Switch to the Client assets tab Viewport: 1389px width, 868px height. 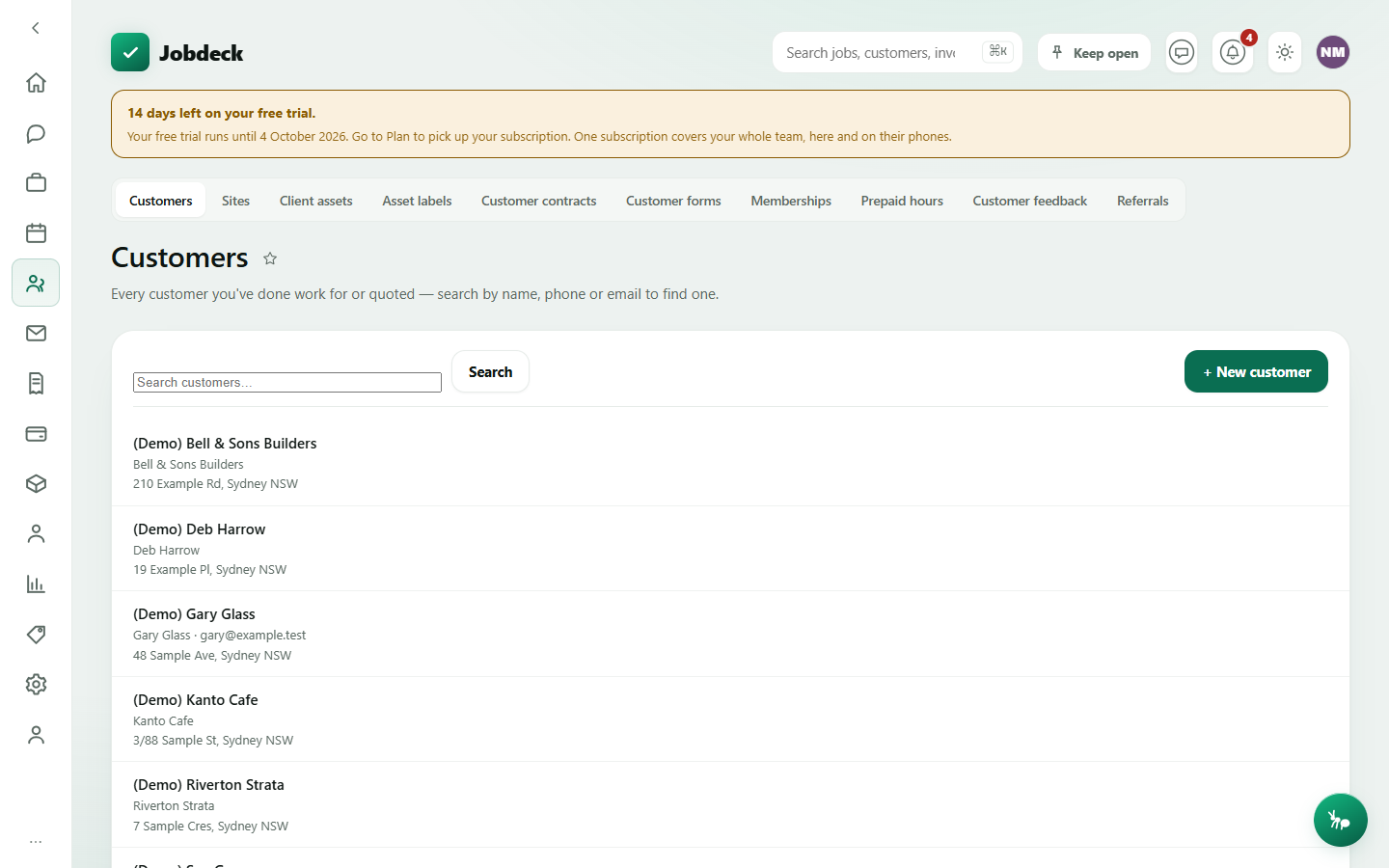tap(316, 201)
